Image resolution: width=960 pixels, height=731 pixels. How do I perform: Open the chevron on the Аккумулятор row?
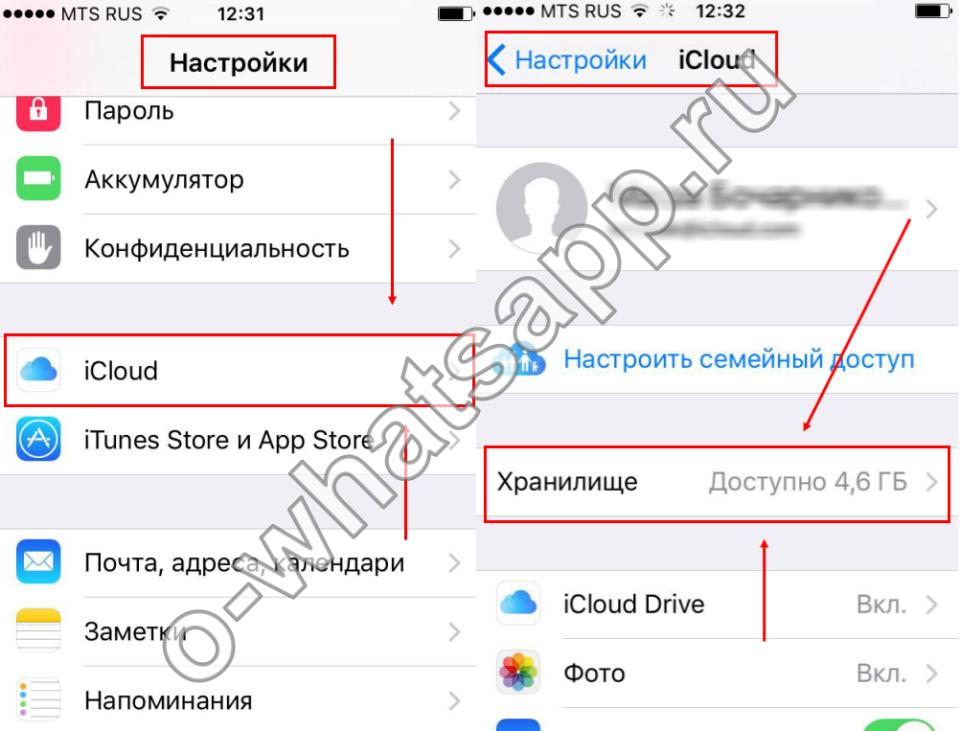pos(454,179)
